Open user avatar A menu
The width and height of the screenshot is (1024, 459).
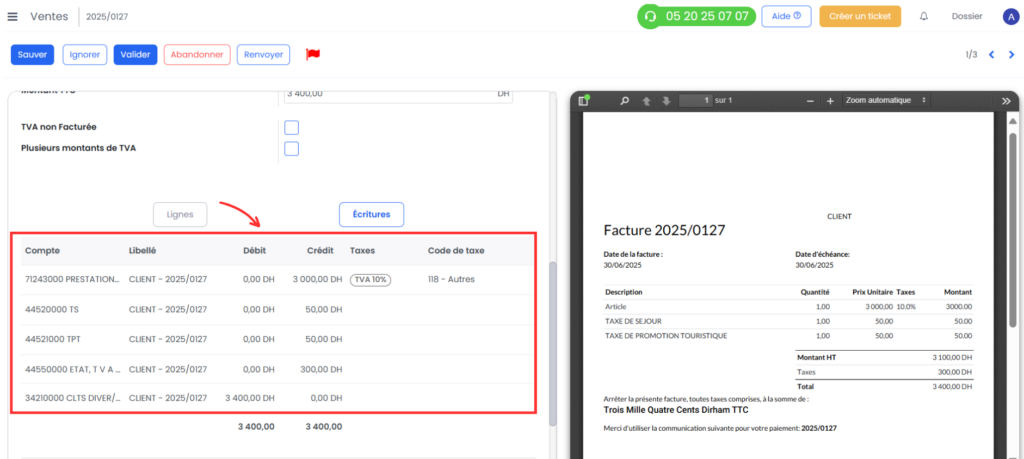click(1010, 17)
